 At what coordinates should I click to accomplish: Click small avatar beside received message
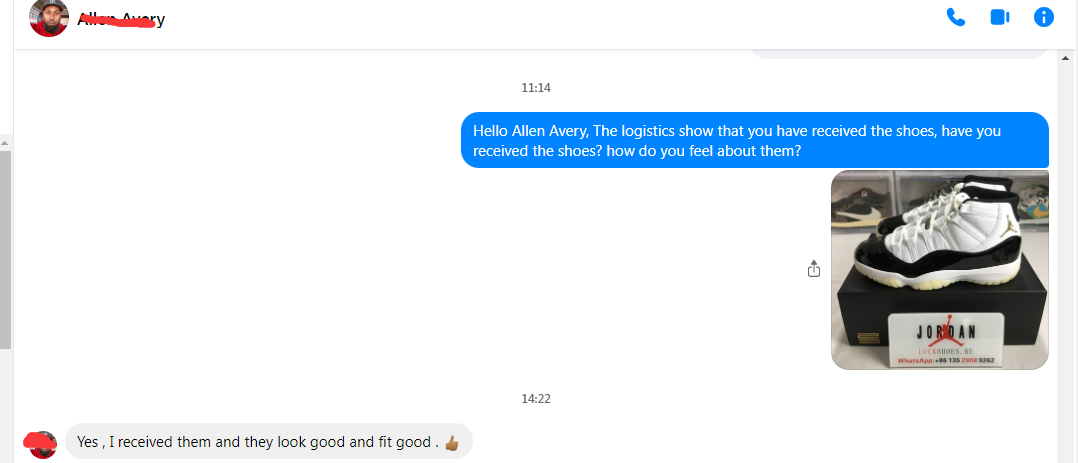43,444
